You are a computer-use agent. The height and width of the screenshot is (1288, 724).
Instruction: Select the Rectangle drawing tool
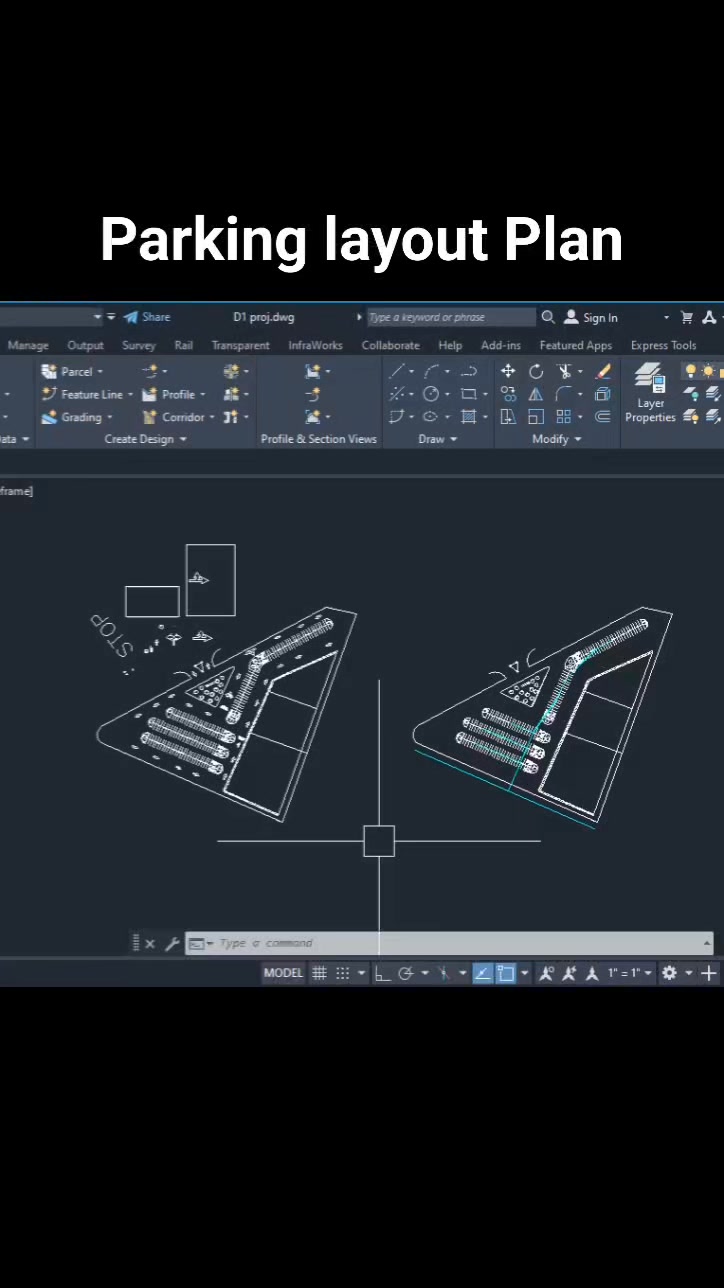468,394
